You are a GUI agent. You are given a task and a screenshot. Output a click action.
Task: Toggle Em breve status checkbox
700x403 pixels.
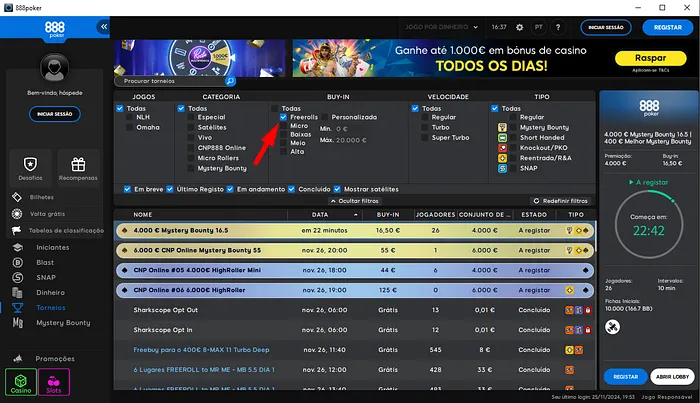[127, 189]
